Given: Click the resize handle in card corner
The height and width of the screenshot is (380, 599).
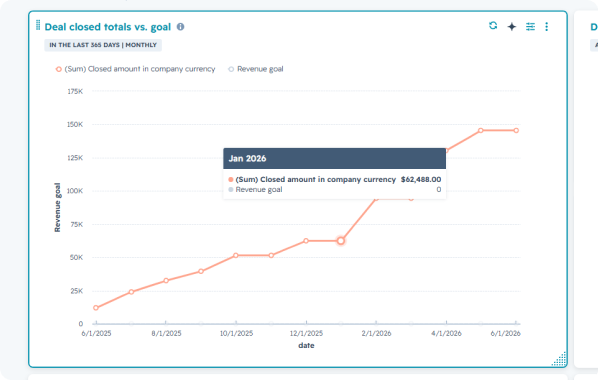Looking at the screenshot, I should coord(559,359).
